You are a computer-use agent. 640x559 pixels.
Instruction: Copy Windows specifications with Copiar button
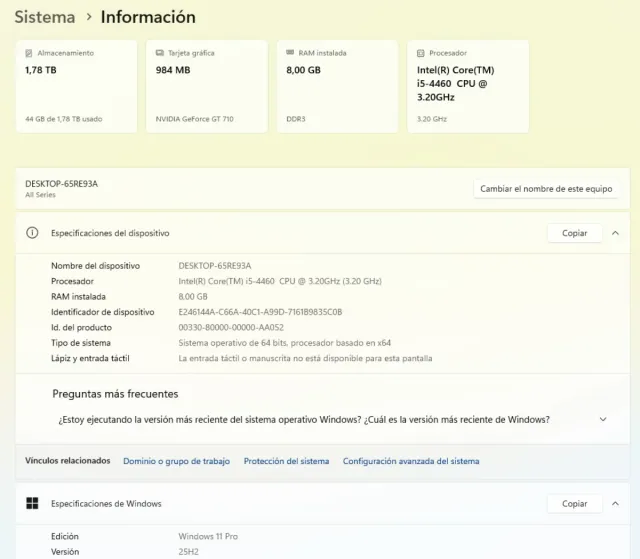point(574,503)
